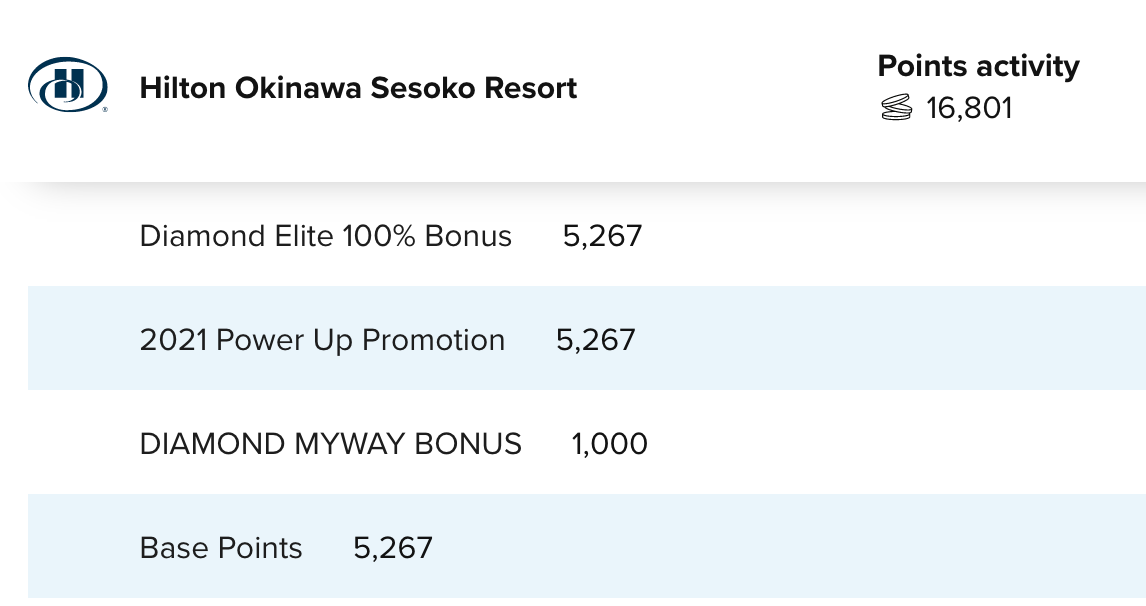Image resolution: width=1146 pixels, height=606 pixels.
Task: Click the word "Resort" in the hotel name
Action: (x=530, y=88)
